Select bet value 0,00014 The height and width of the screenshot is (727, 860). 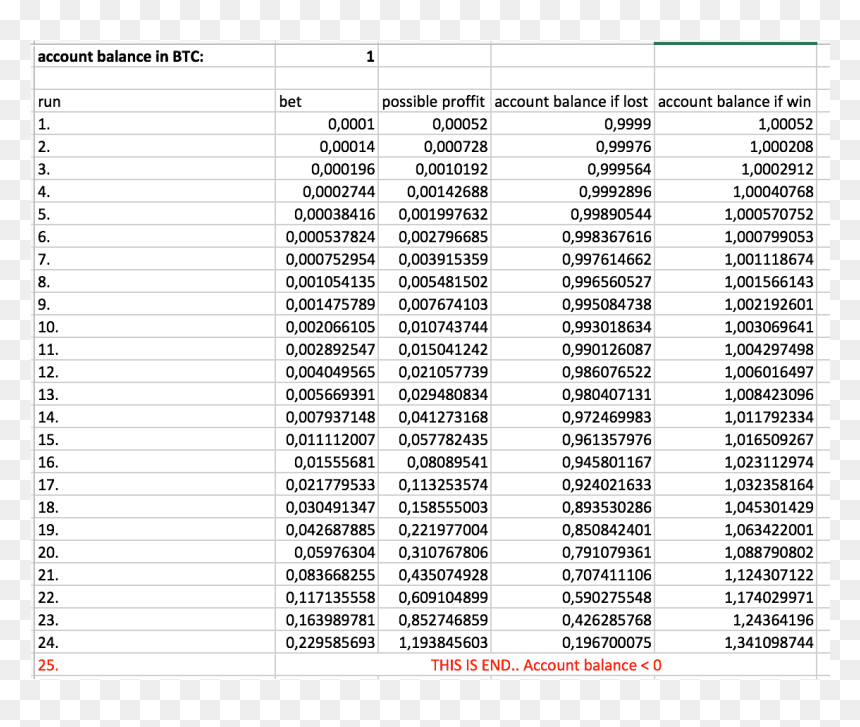(327, 146)
